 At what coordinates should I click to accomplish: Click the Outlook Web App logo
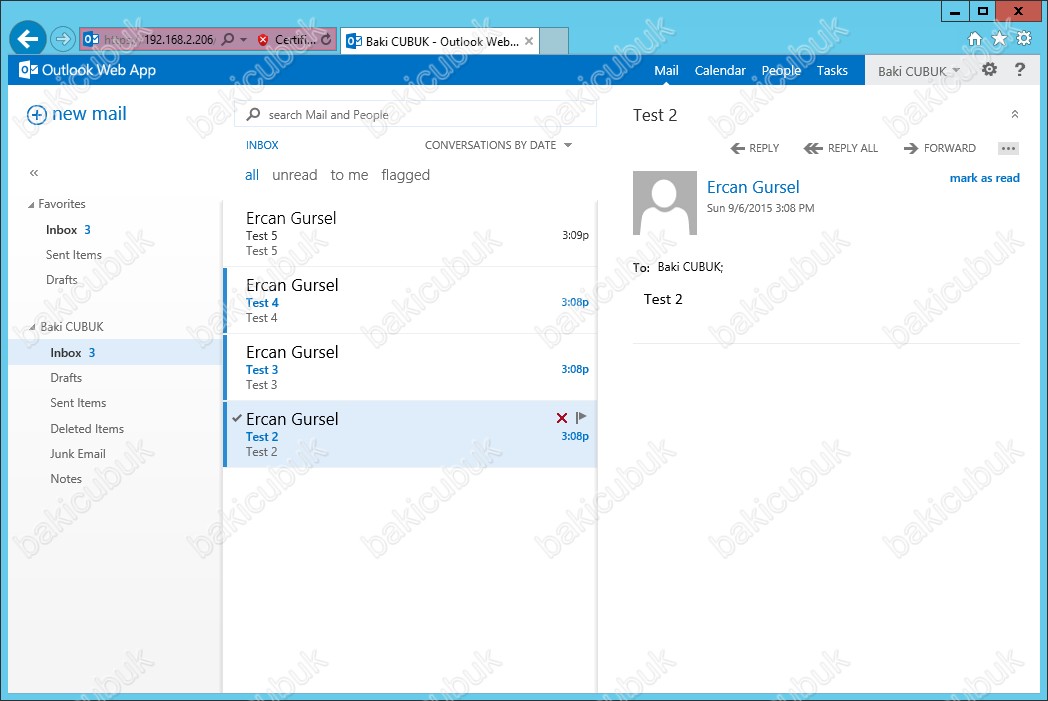click(x=88, y=69)
